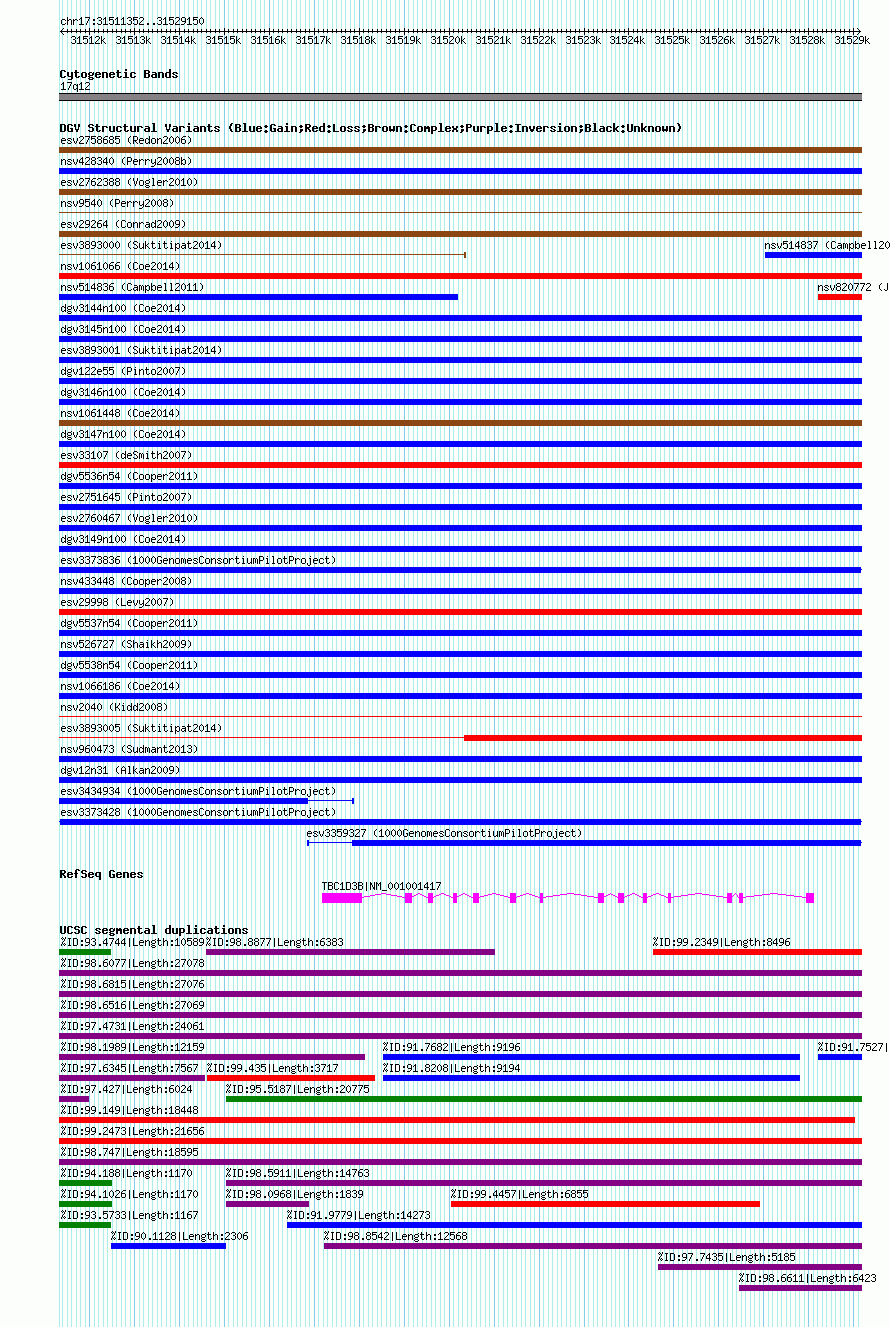The image size is (890, 1327).
Task: Click the magenta TBC1D3B gene model
Action: (x=568, y=898)
